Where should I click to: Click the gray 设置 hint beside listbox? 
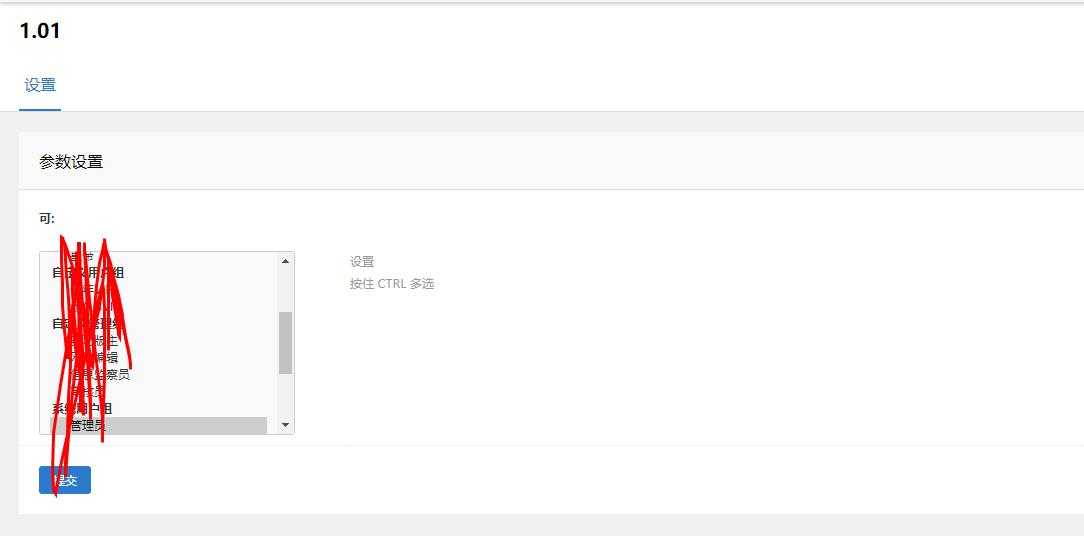[362, 262]
